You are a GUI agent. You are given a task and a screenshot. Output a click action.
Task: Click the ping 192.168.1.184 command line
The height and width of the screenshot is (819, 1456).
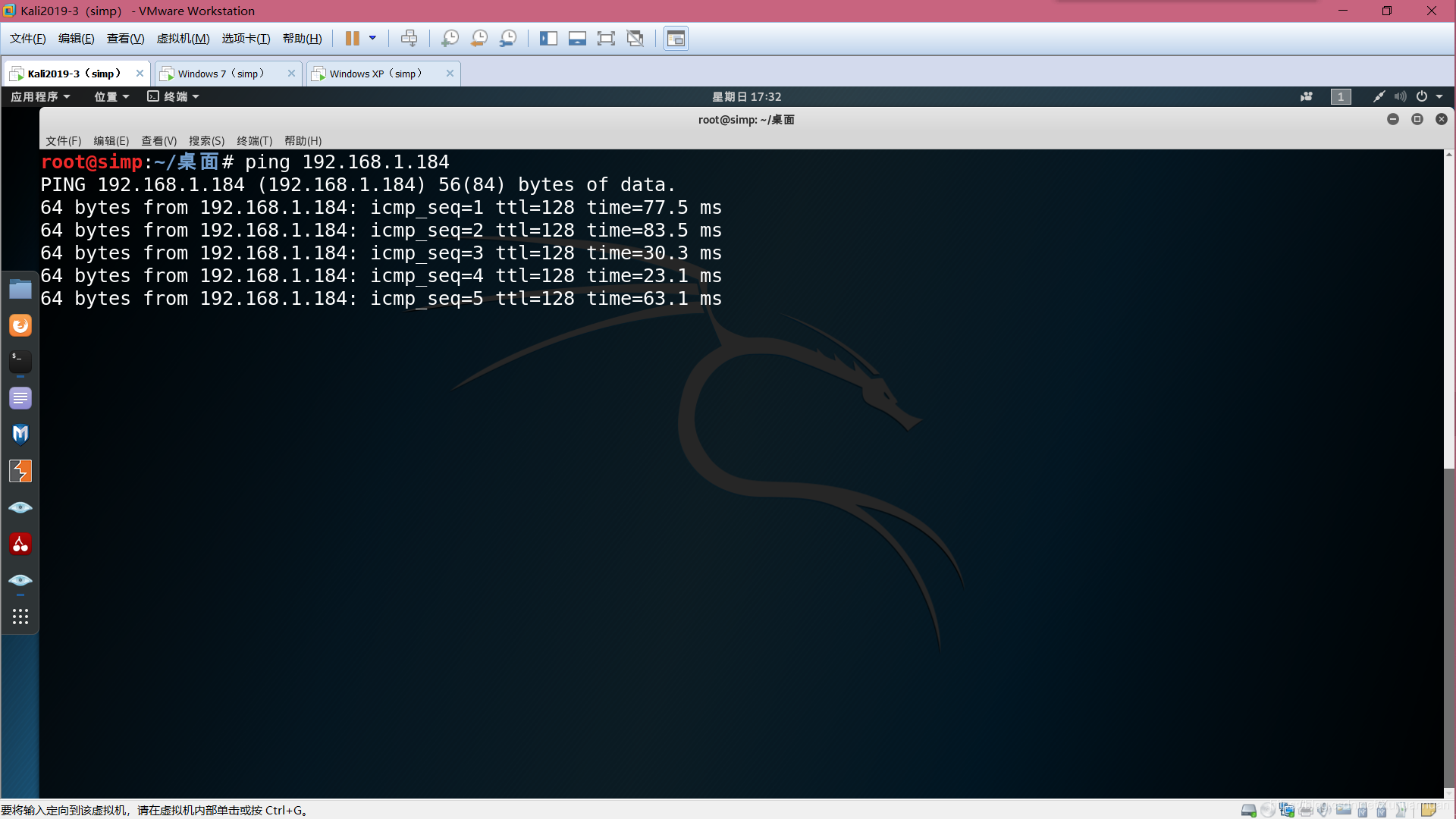(x=245, y=162)
